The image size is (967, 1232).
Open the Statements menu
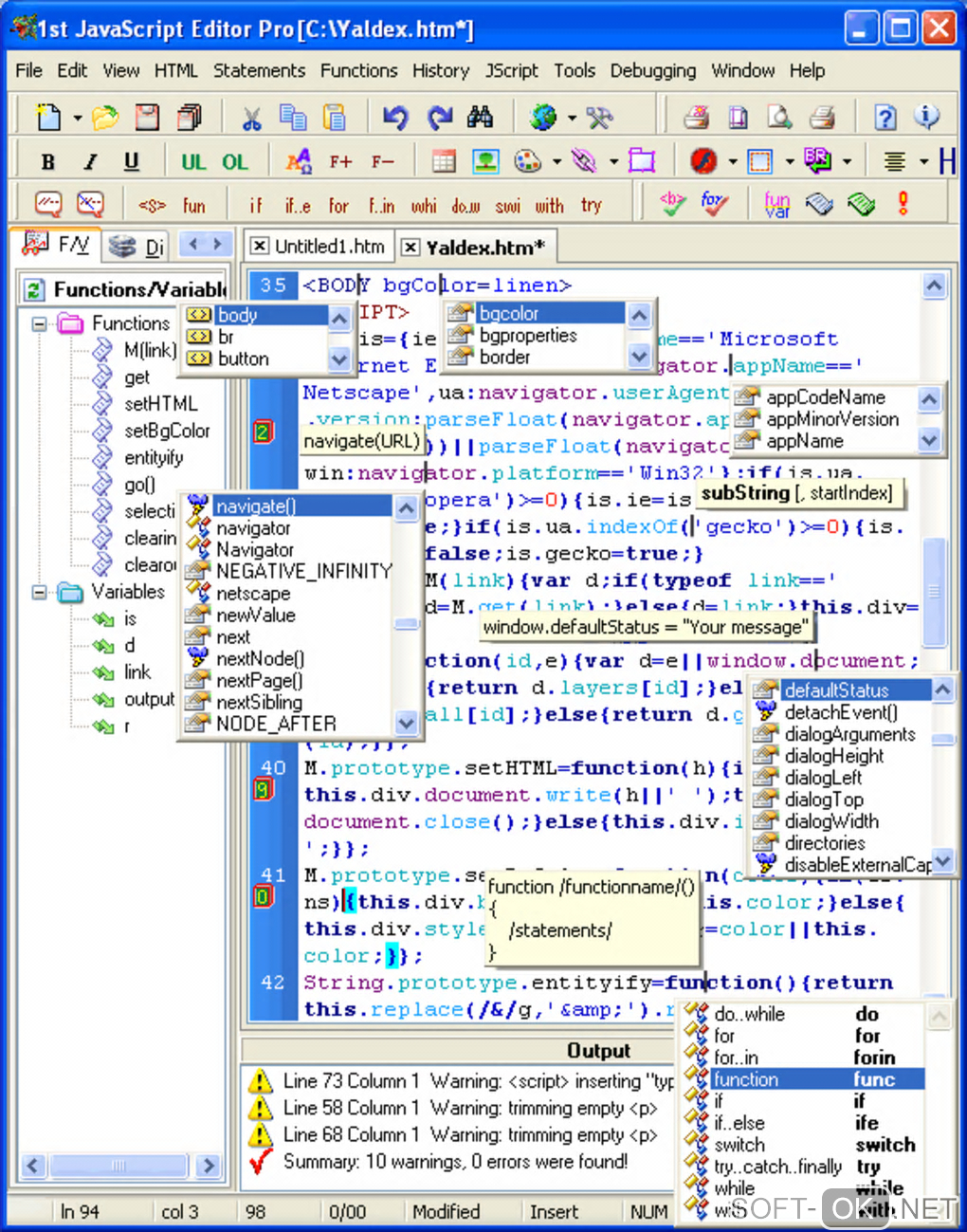point(259,70)
